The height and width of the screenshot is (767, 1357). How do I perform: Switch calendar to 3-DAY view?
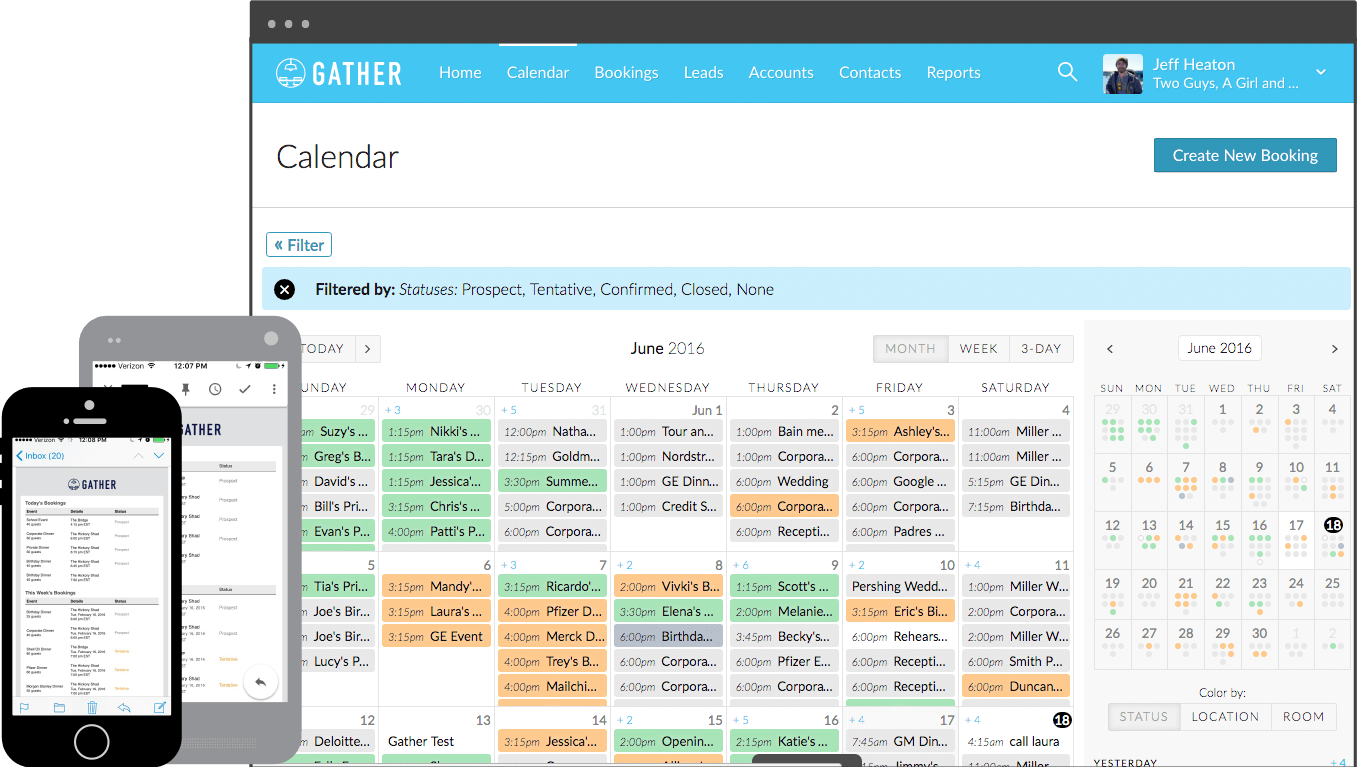click(x=1040, y=348)
